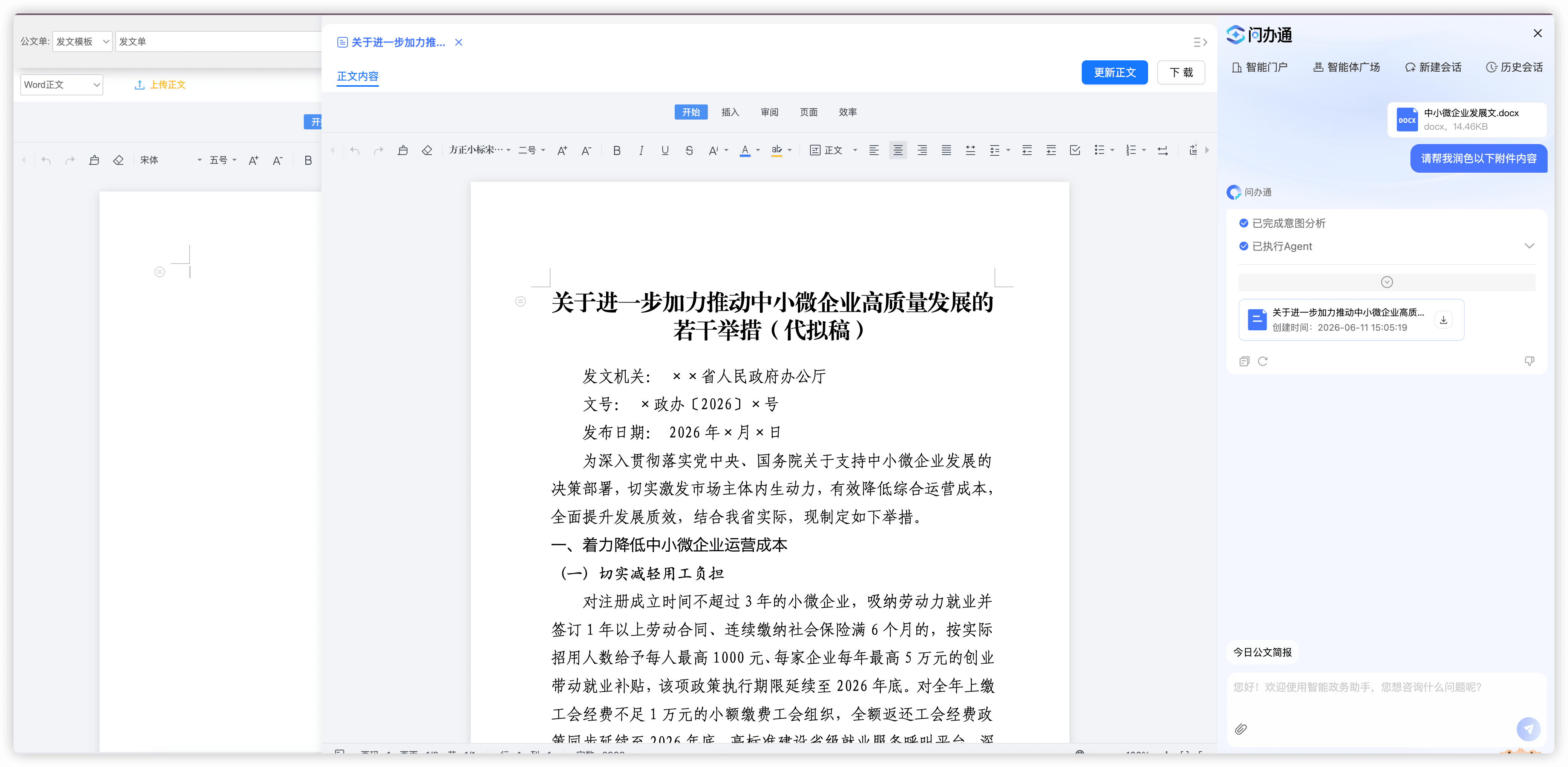The height and width of the screenshot is (767, 1568).
Task: Toggle strikethrough formatting
Action: pos(689,150)
